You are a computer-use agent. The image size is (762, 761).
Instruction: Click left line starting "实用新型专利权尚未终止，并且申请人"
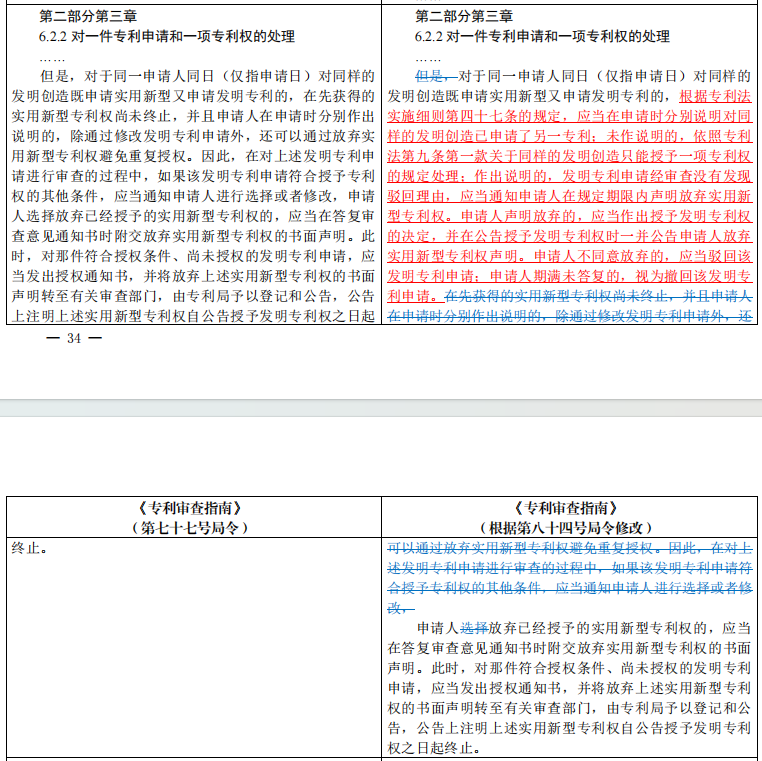click(193, 116)
